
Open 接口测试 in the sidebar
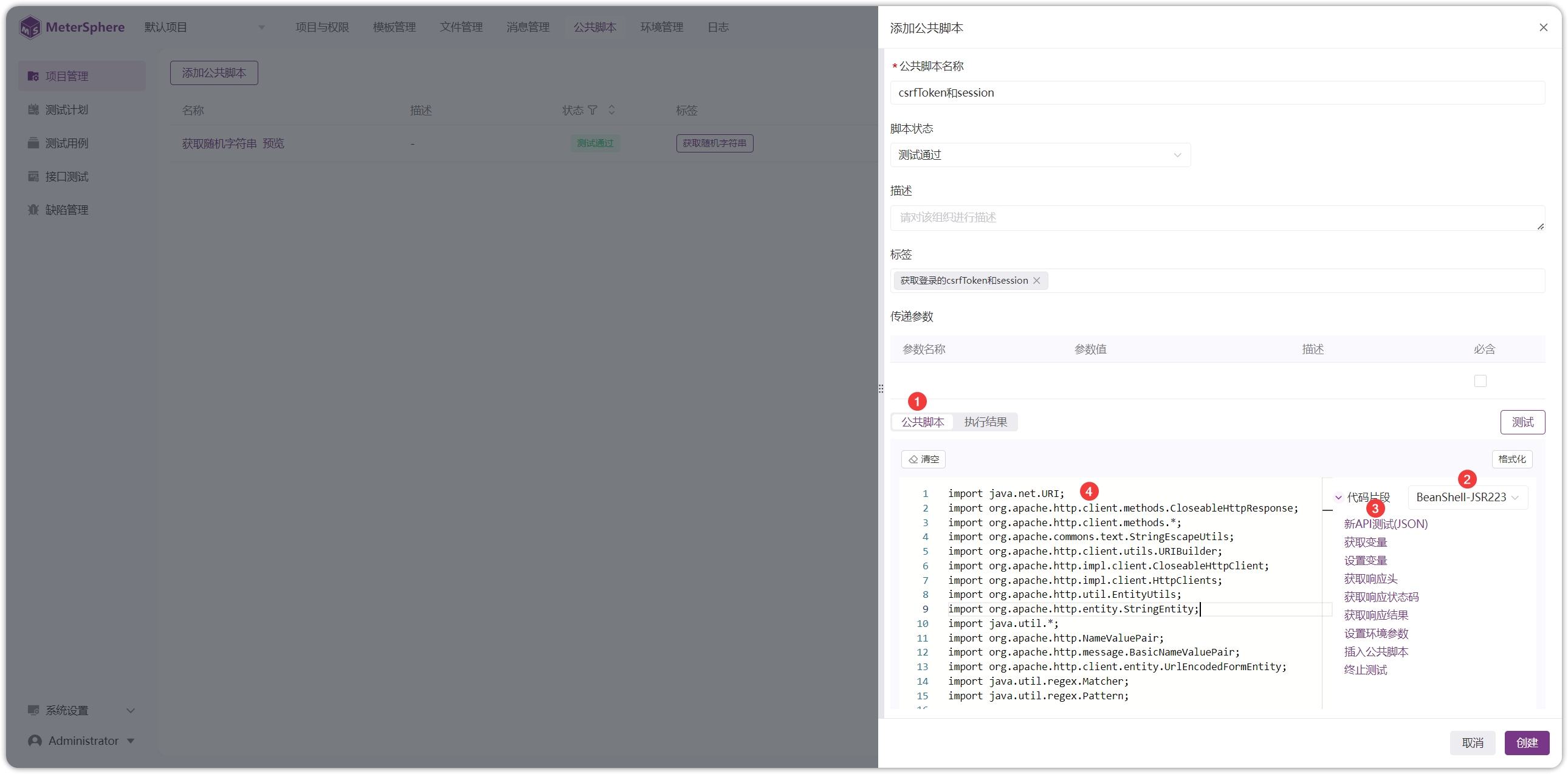click(x=81, y=176)
